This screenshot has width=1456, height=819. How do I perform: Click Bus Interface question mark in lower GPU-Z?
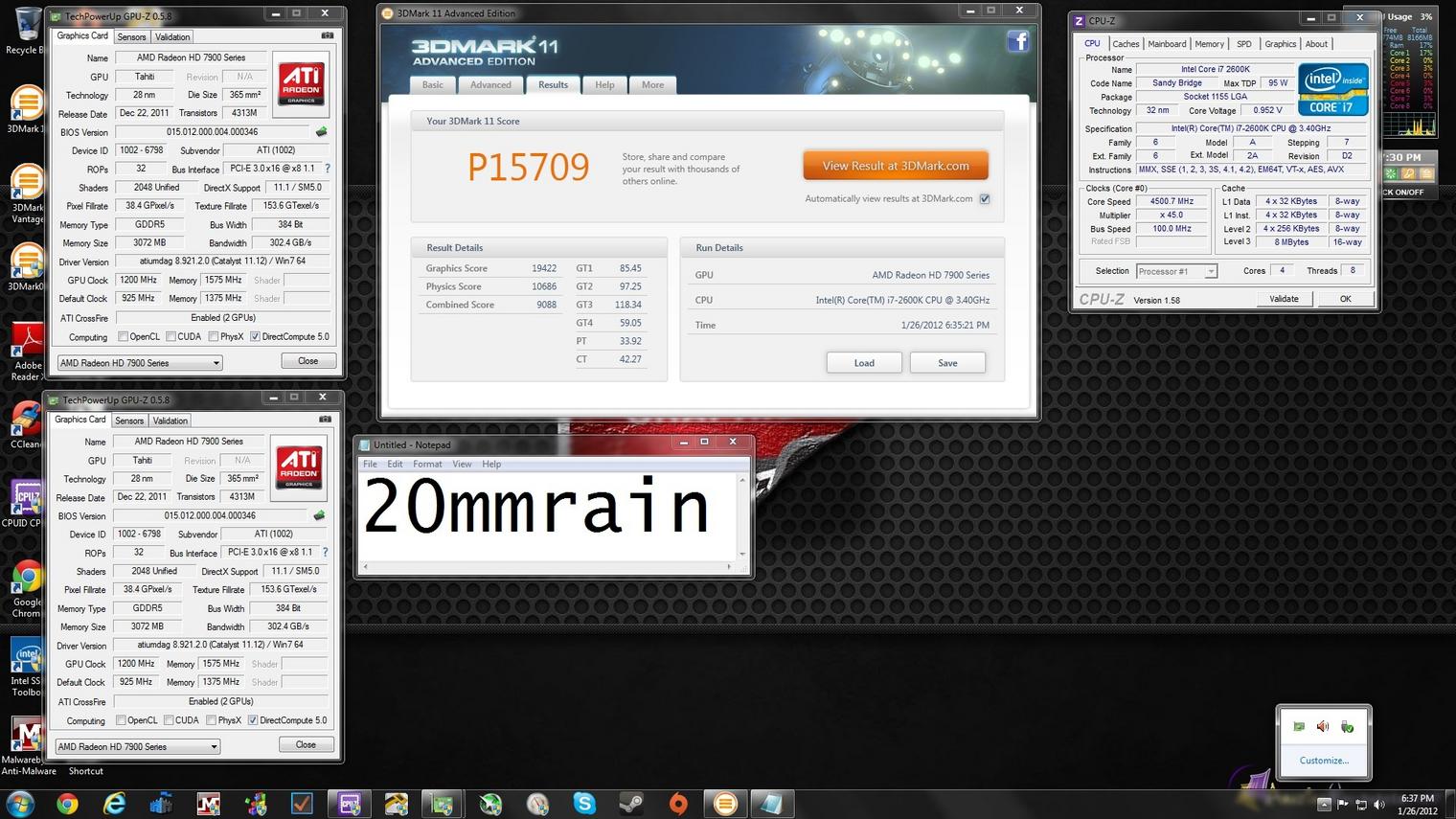[x=325, y=552]
